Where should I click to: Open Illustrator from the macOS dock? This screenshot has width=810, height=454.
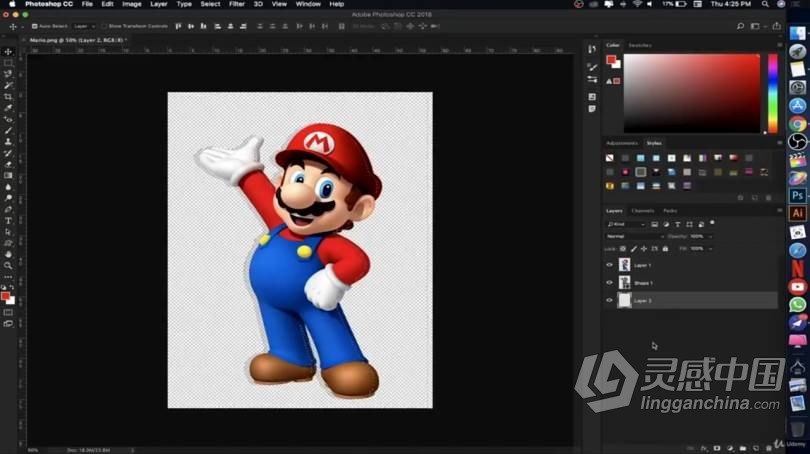coord(798,213)
